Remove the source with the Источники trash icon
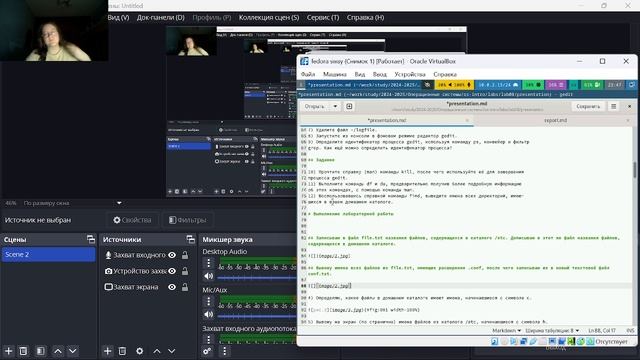Viewport: 640px width, 360px height. click(122, 351)
